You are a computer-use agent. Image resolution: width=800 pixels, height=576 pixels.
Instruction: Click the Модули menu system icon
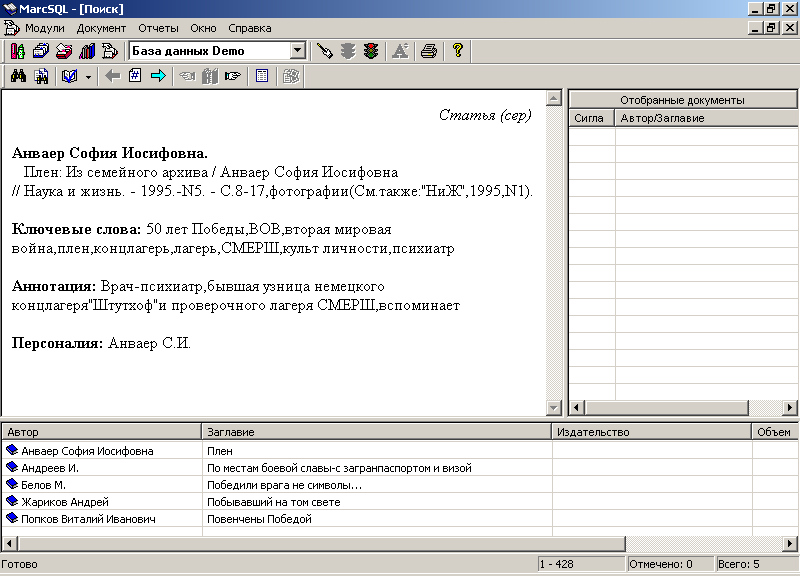click(11, 28)
